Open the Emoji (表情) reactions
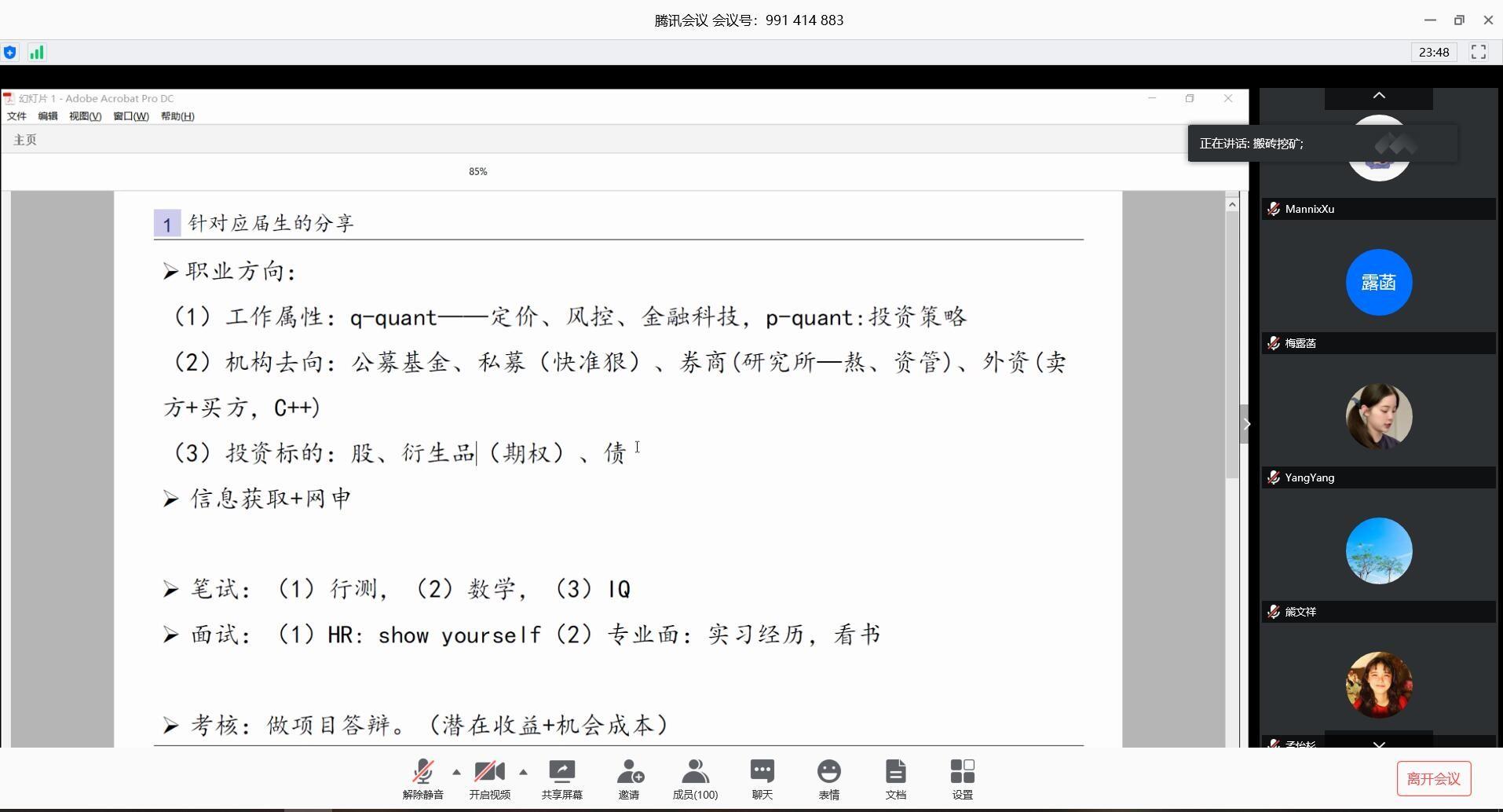The width and height of the screenshot is (1503, 812). 828,779
